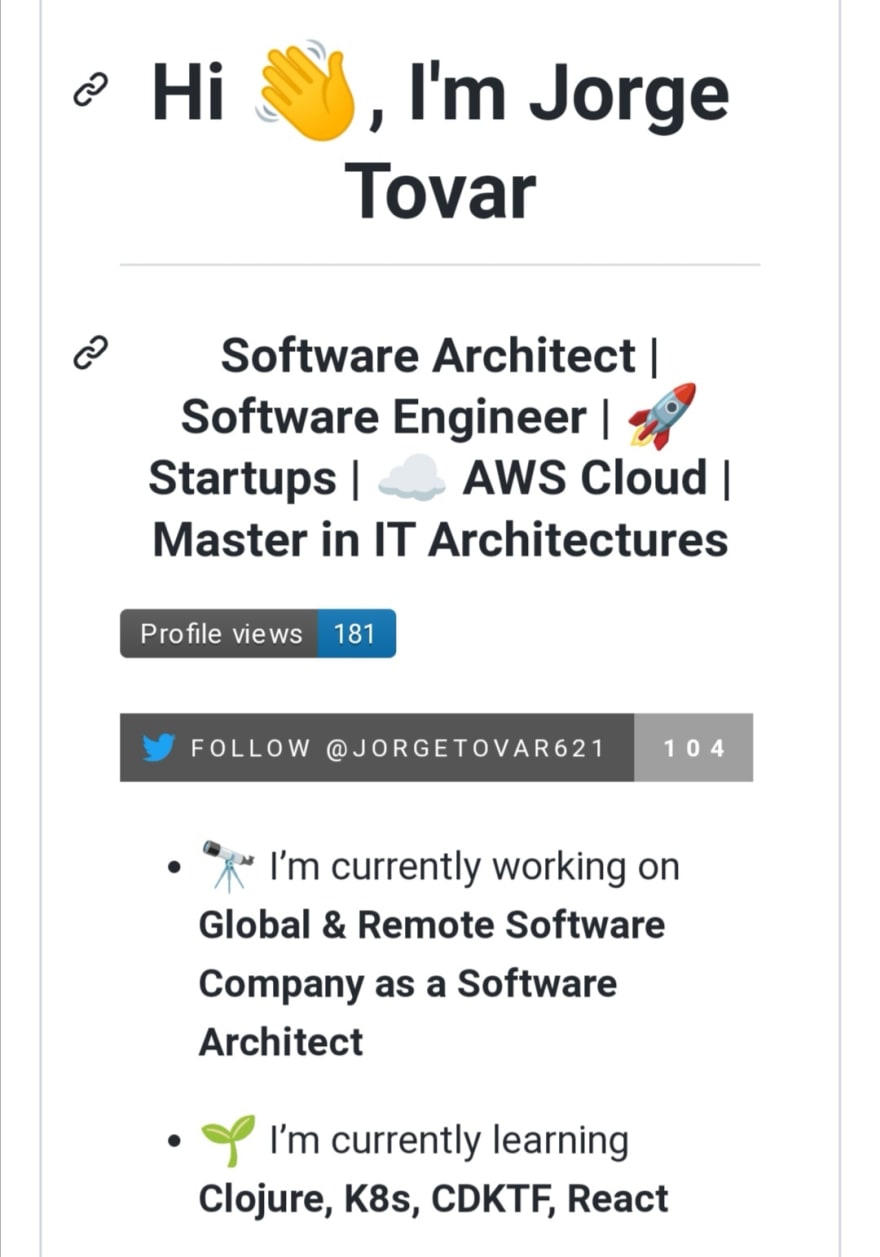Click the waving hand emoji in the heading
This screenshot has height=1257, width=880.
[307, 91]
